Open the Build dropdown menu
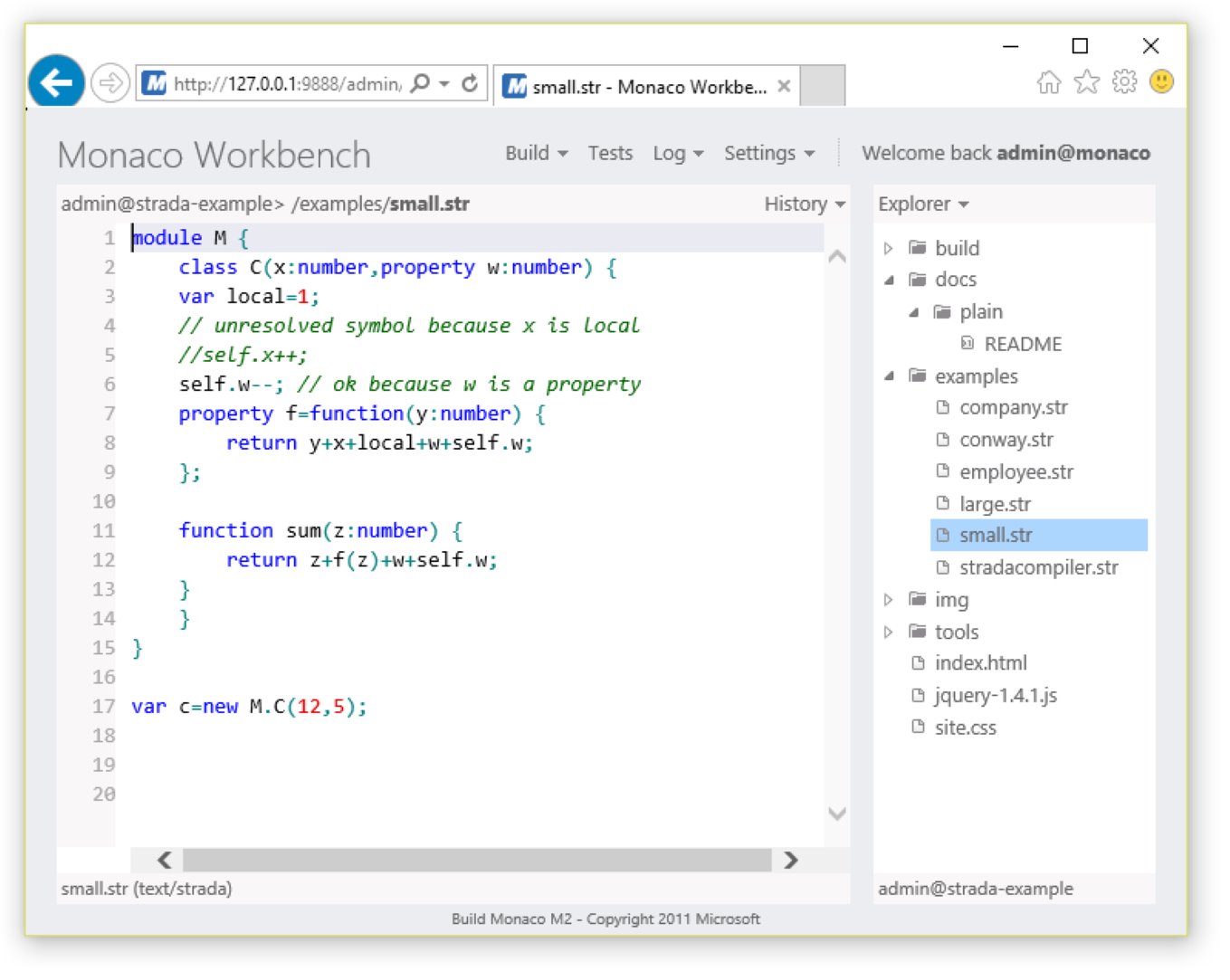The width and height of the screenshot is (1230, 980). pos(536,154)
